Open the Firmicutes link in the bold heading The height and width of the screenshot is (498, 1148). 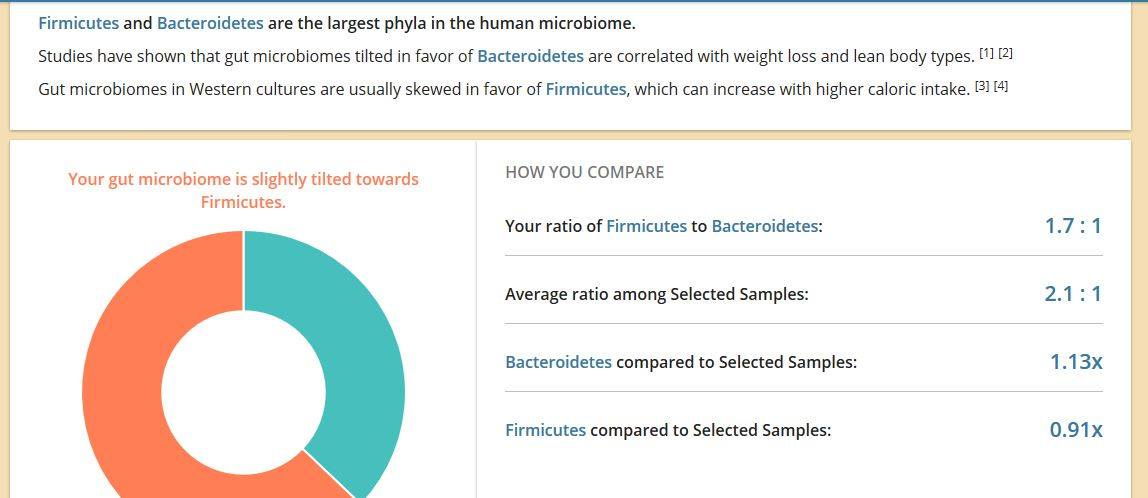point(78,23)
